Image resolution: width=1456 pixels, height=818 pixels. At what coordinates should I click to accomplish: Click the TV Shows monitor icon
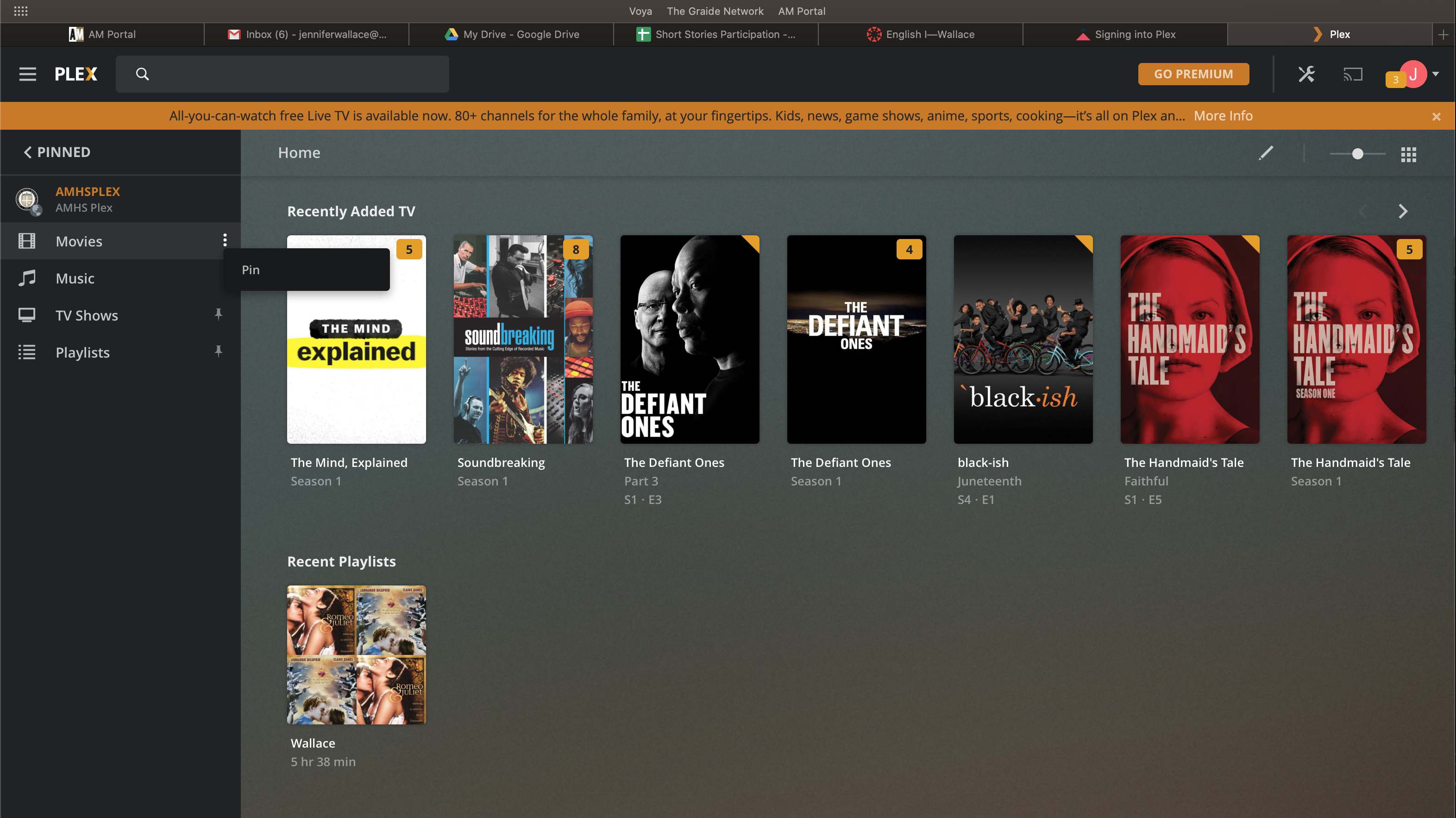click(26, 315)
